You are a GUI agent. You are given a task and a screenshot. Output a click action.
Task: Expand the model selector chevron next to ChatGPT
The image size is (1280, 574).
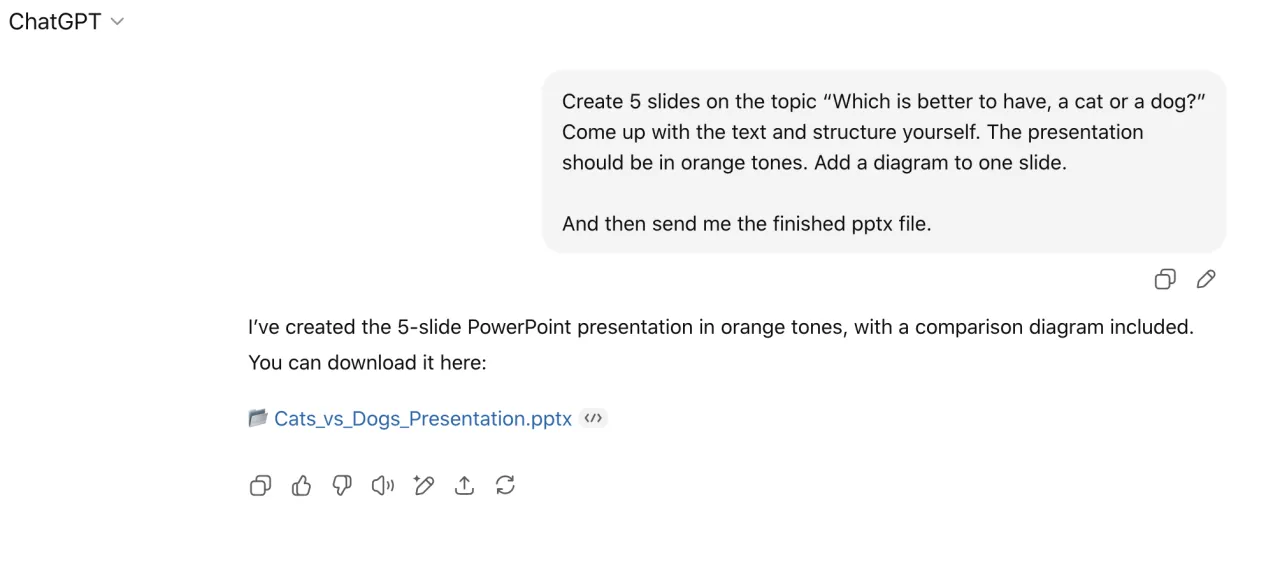(x=117, y=22)
